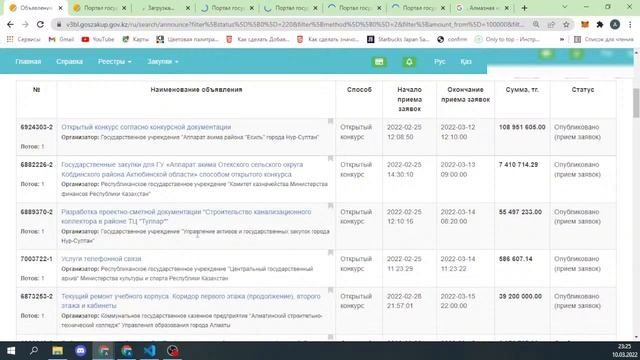Open Текущий ремонт учебного корпуса announcement
Viewport: 640px width, 360px height.
pyautogui.click(x=191, y=301)
